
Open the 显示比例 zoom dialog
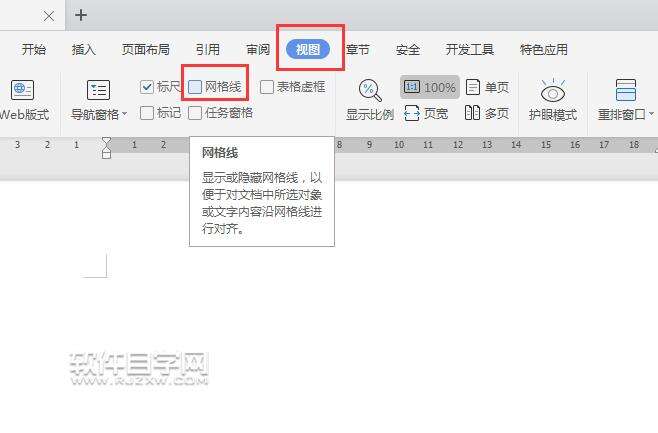370,100
